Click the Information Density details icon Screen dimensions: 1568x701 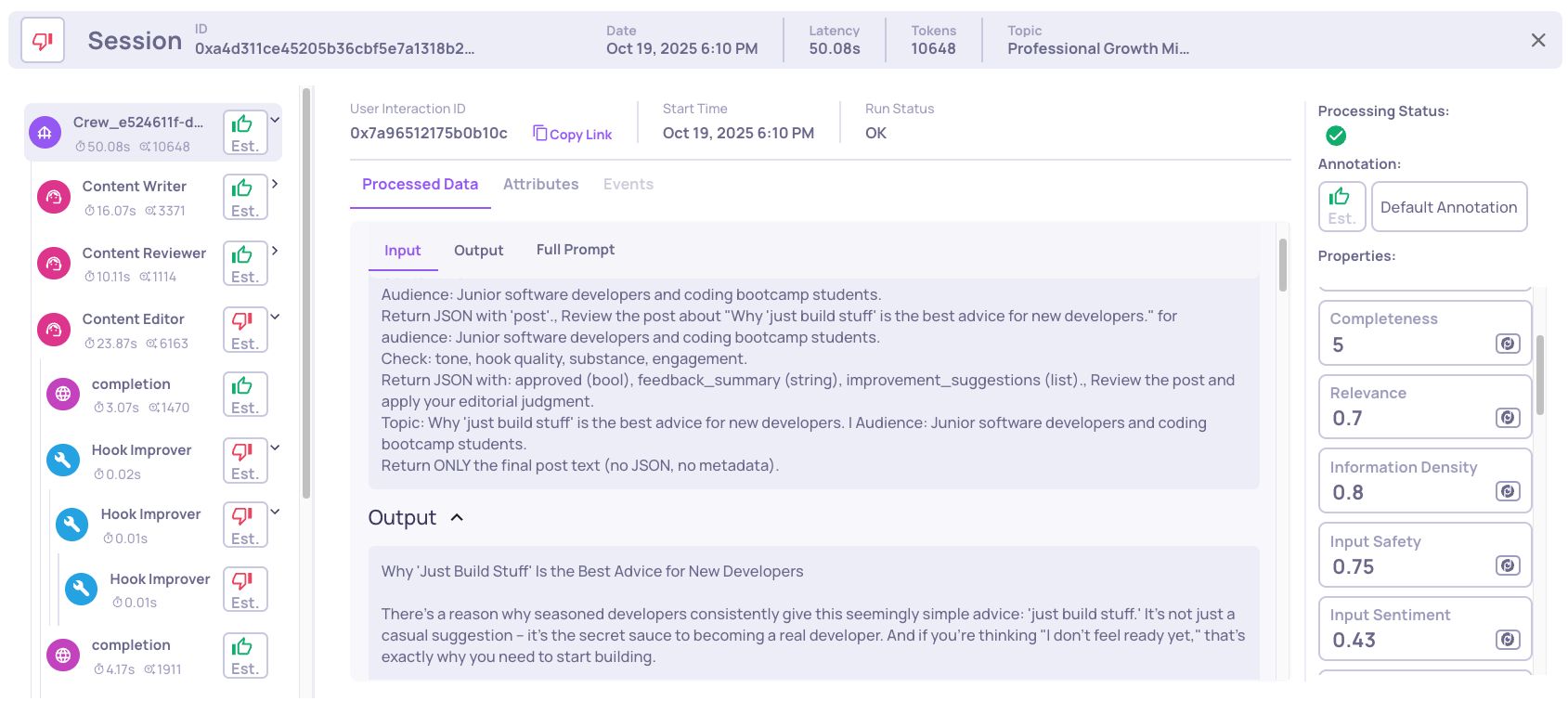(1508, 491)
